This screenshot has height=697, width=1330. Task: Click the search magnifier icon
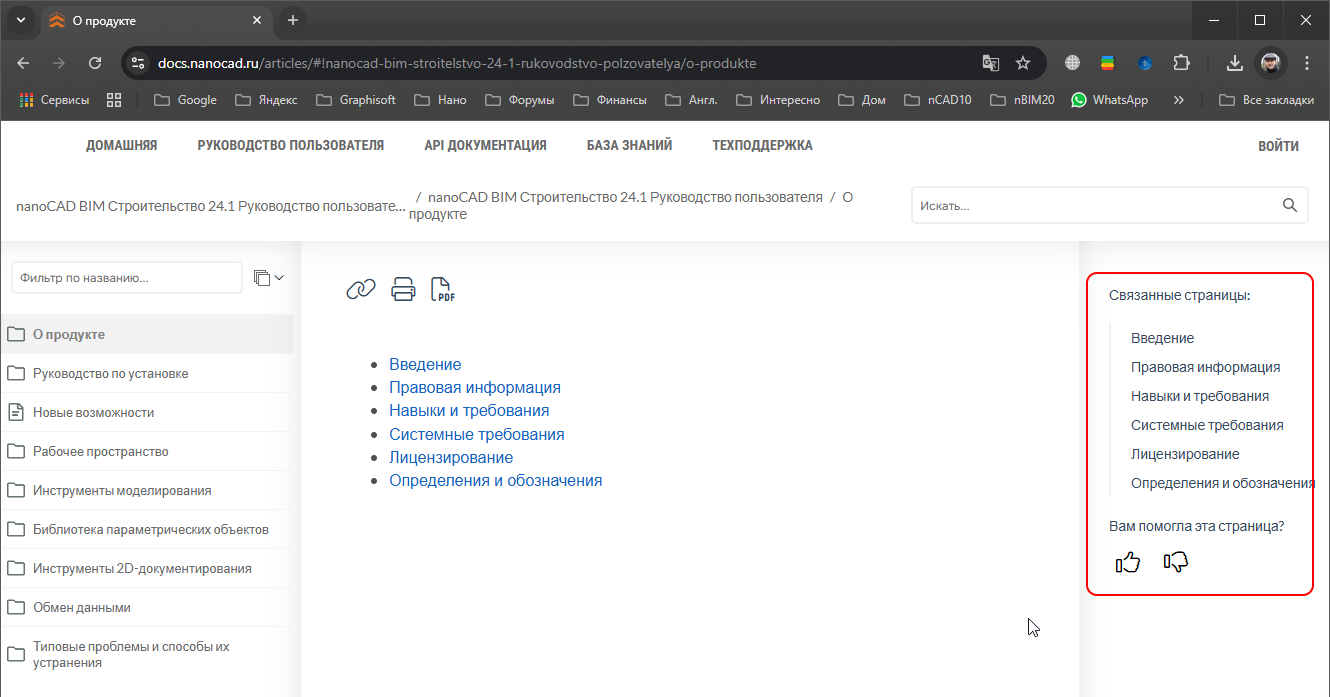coord(1290,205)
